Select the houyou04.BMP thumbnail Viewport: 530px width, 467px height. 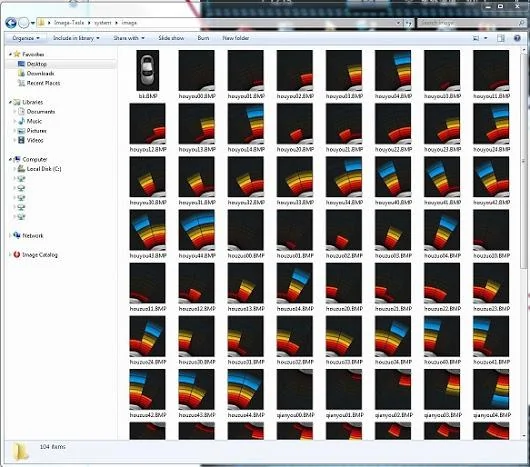(393, 71)
